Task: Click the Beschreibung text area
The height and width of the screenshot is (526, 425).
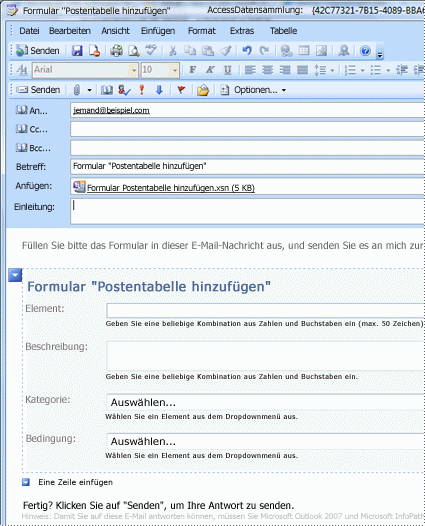Action: pos(265,356)
